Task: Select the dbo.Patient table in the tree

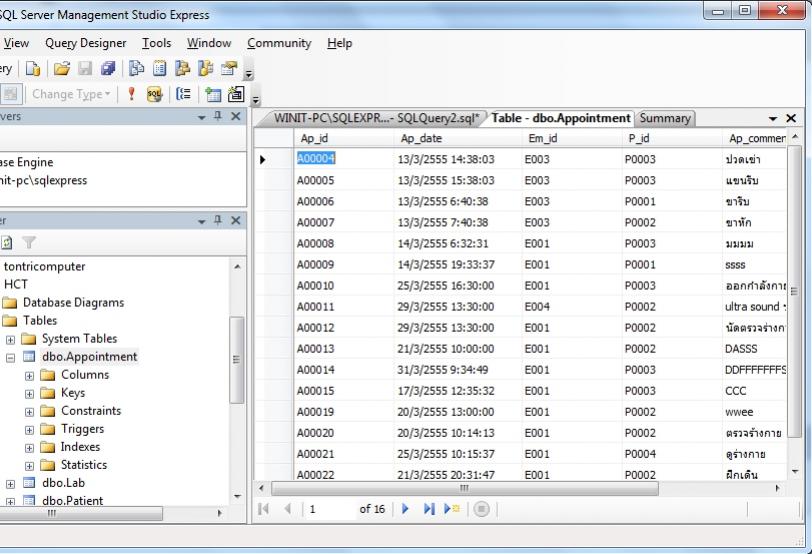Action: point(72,500)
